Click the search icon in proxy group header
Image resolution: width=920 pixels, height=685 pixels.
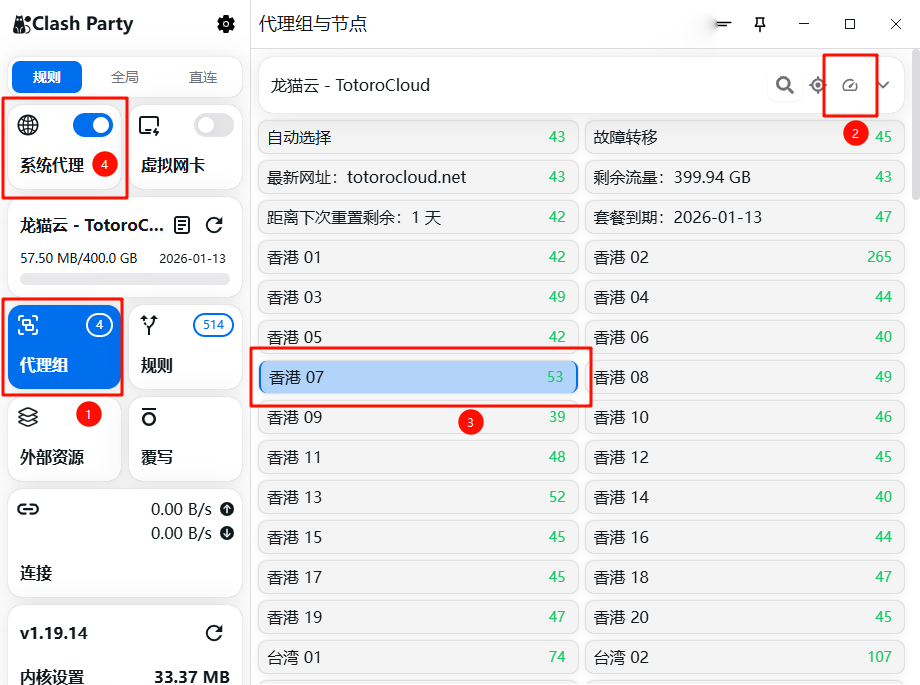tap(785, 85)
